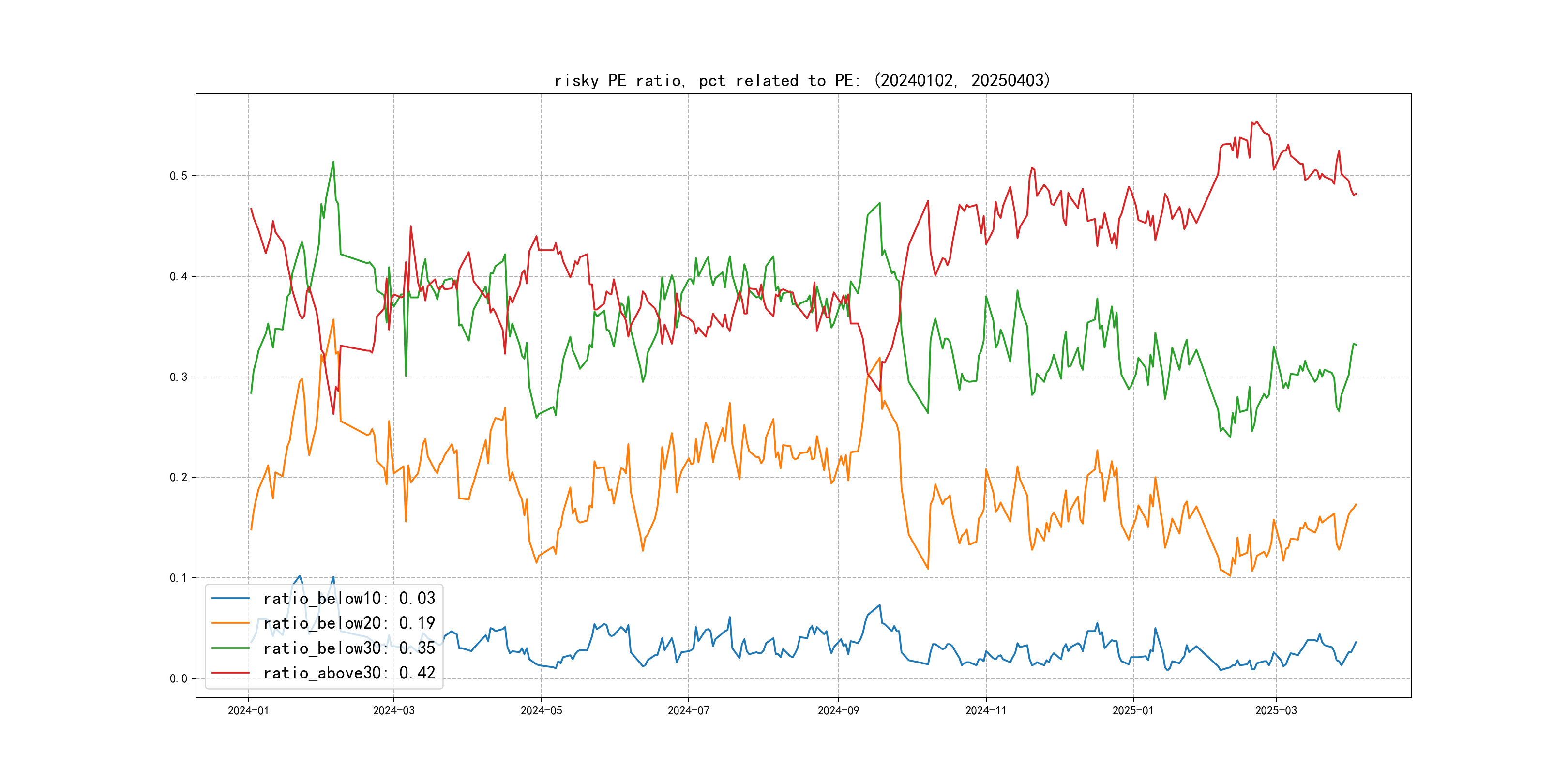Click the 0.0 y-axis tick label
This screenshot has height=784, width=1568.
pyautogui.click(x=179, y=678)
